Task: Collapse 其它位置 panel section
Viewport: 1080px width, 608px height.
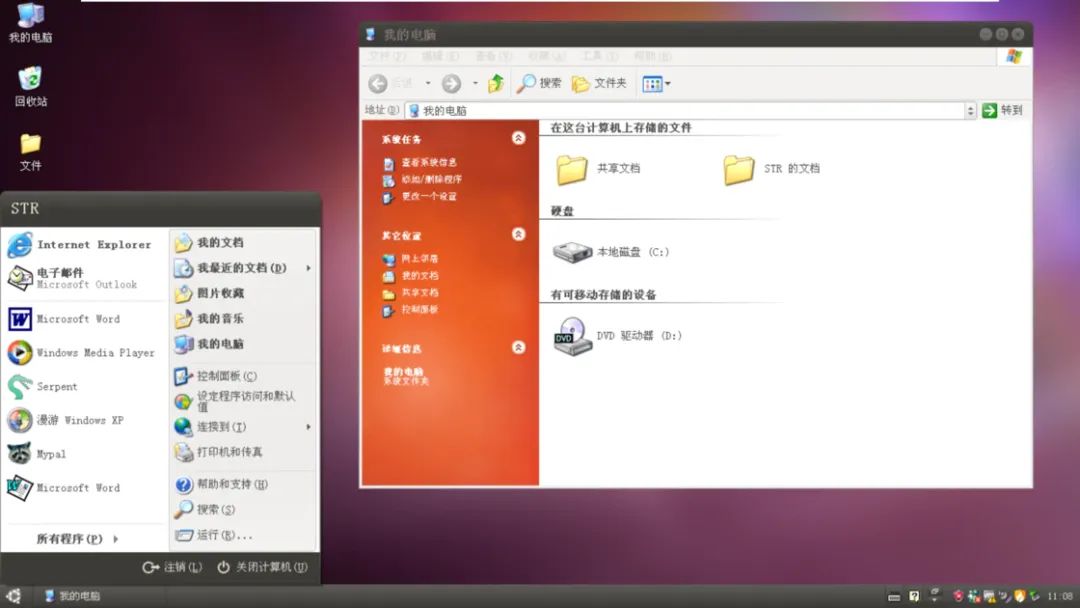Action: pyautogui.click(x=519, y=234)
